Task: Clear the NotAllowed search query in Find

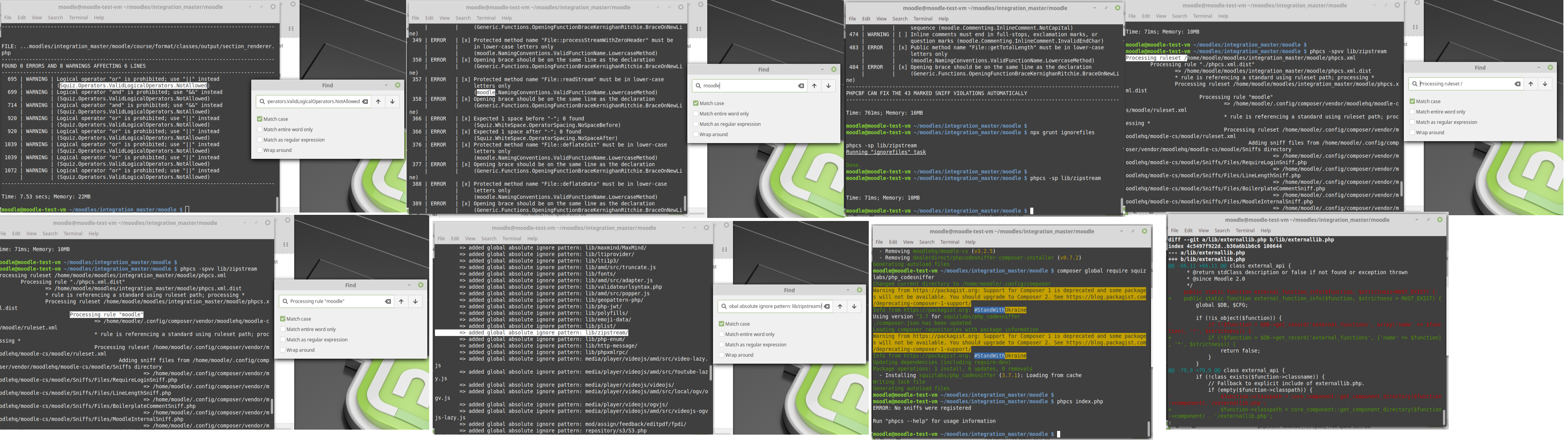Action: pyautogui.click(x=365, y=102)
